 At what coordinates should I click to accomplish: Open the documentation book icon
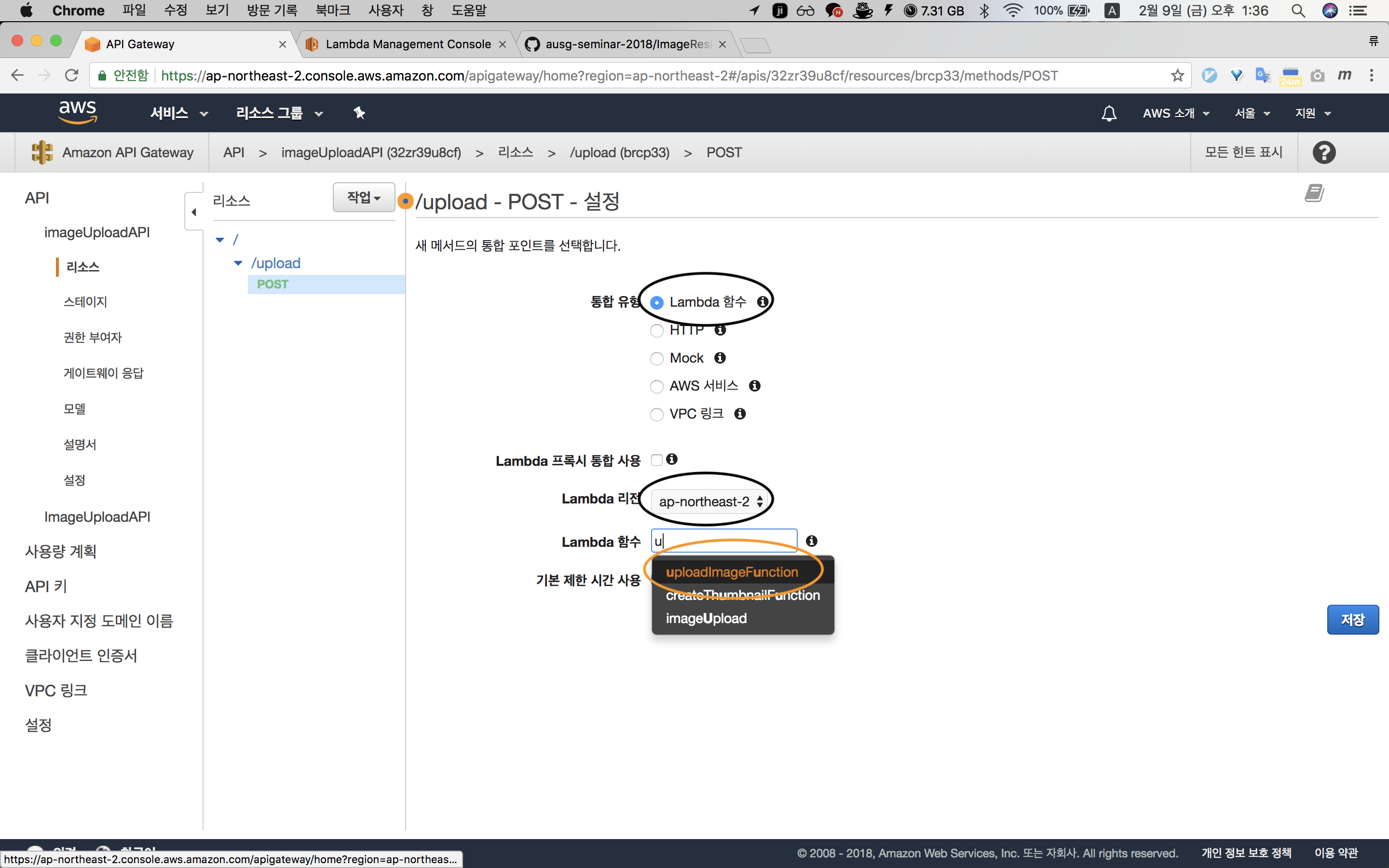click(1314, 193)
